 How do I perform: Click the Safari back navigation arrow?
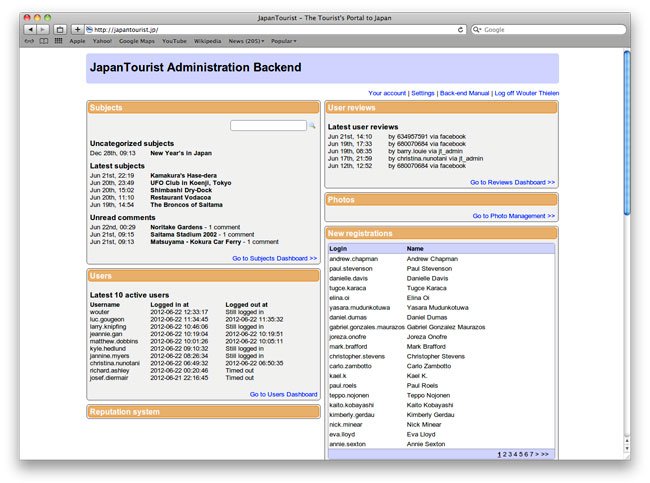[x=30, y=30]
